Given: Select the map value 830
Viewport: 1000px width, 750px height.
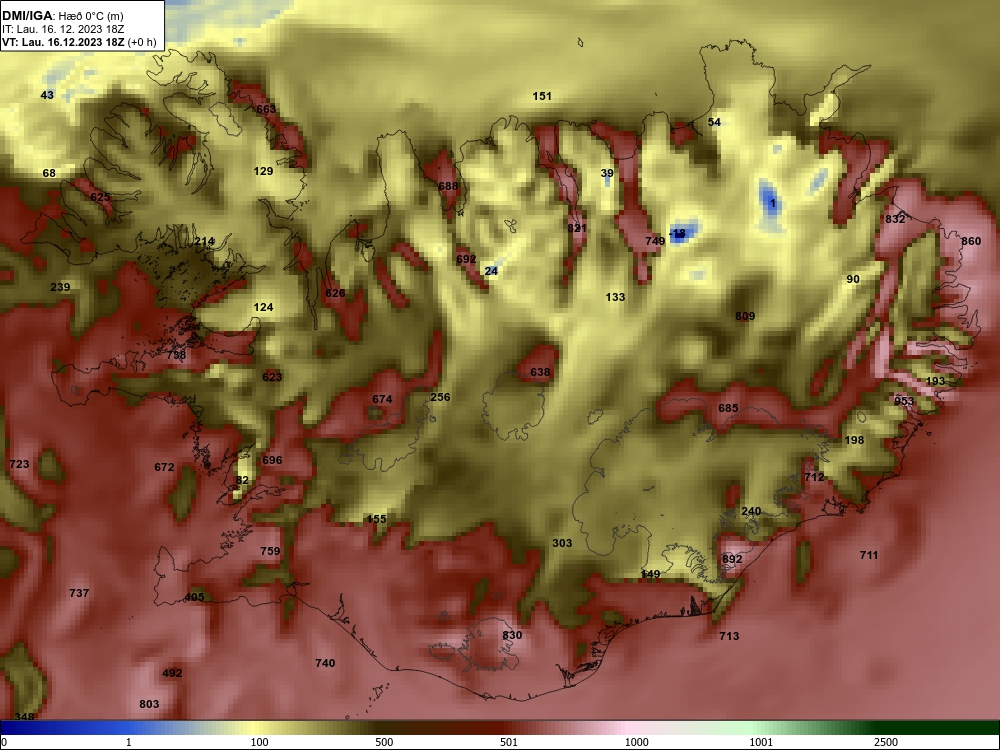Looking at the screenshot, I should 512,635.
